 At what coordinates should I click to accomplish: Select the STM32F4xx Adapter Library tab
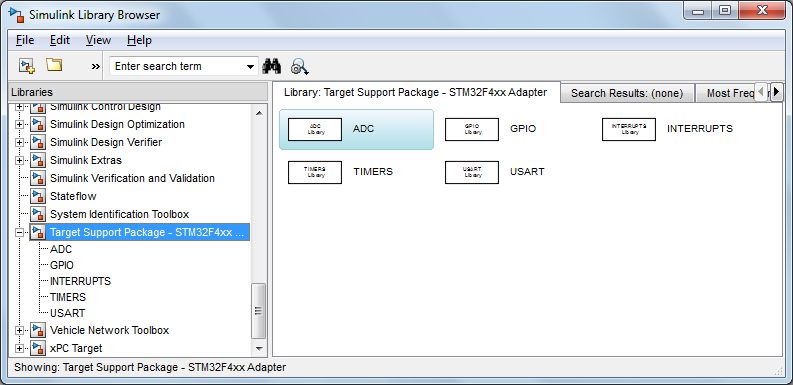point(416,92)
